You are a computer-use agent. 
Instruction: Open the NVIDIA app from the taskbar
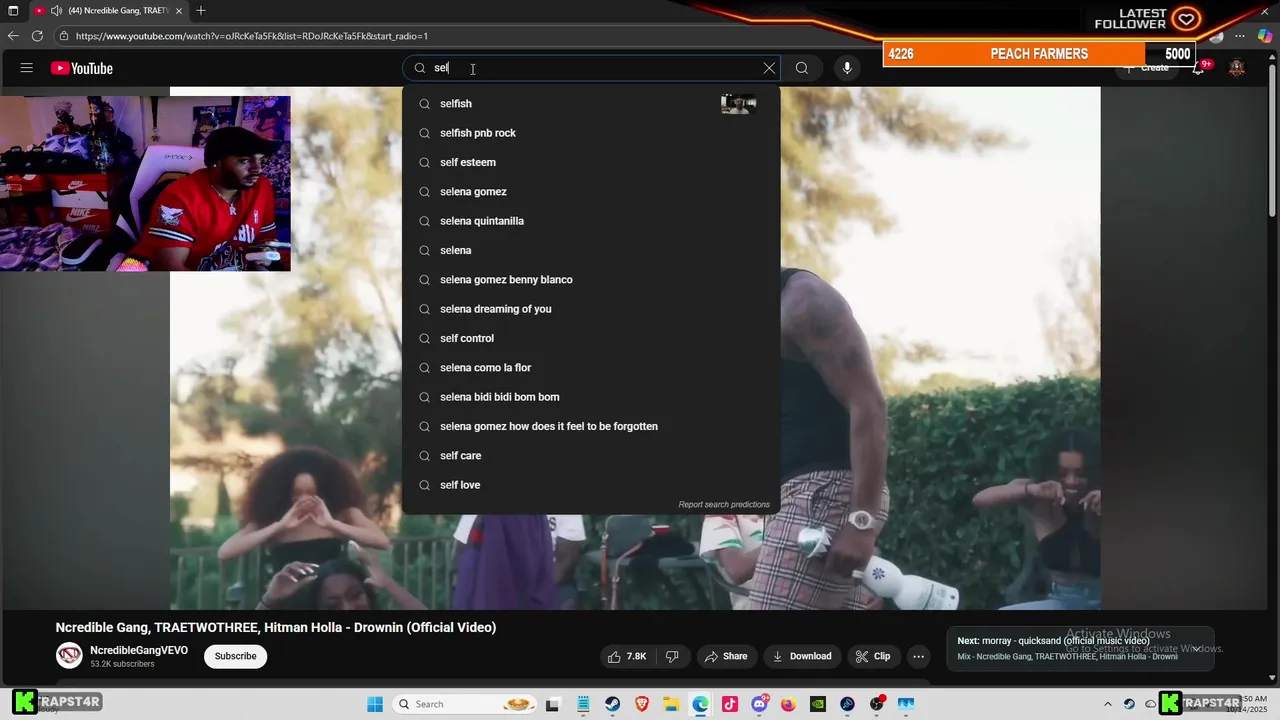(818, 704)
